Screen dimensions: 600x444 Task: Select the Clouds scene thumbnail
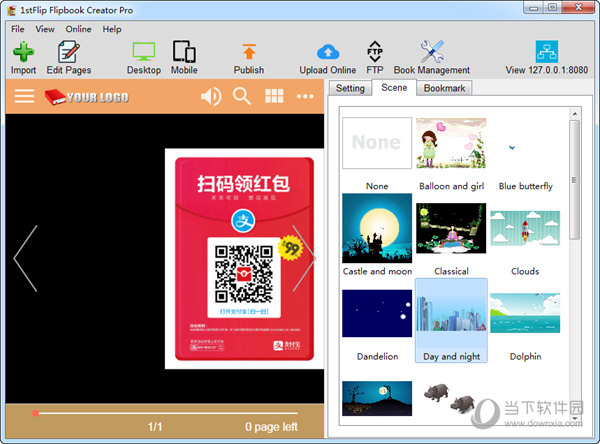525,228
